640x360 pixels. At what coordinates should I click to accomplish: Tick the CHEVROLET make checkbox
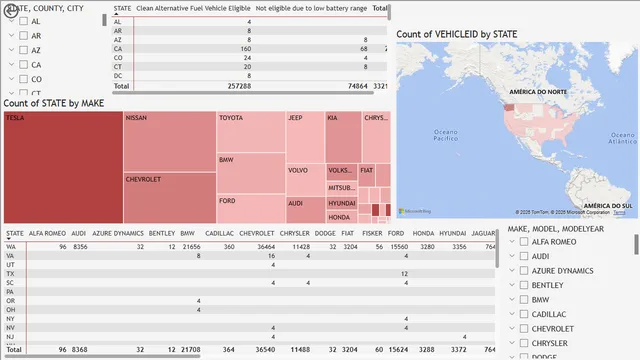(524, 329)
